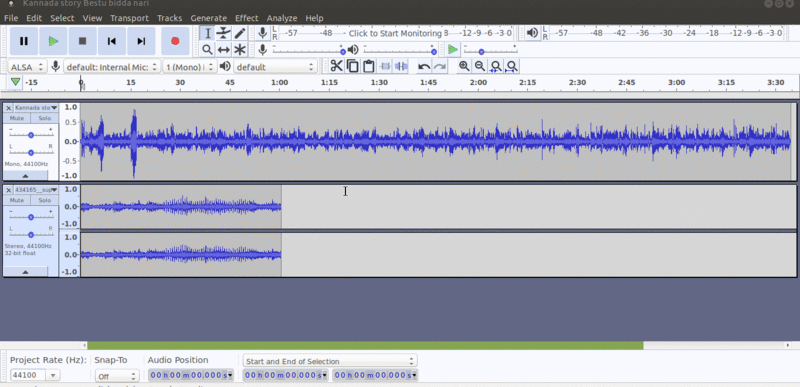Click the Kannada story track gain slider
The height and width of the screenshot is (387, 800).
click(31, 135)
